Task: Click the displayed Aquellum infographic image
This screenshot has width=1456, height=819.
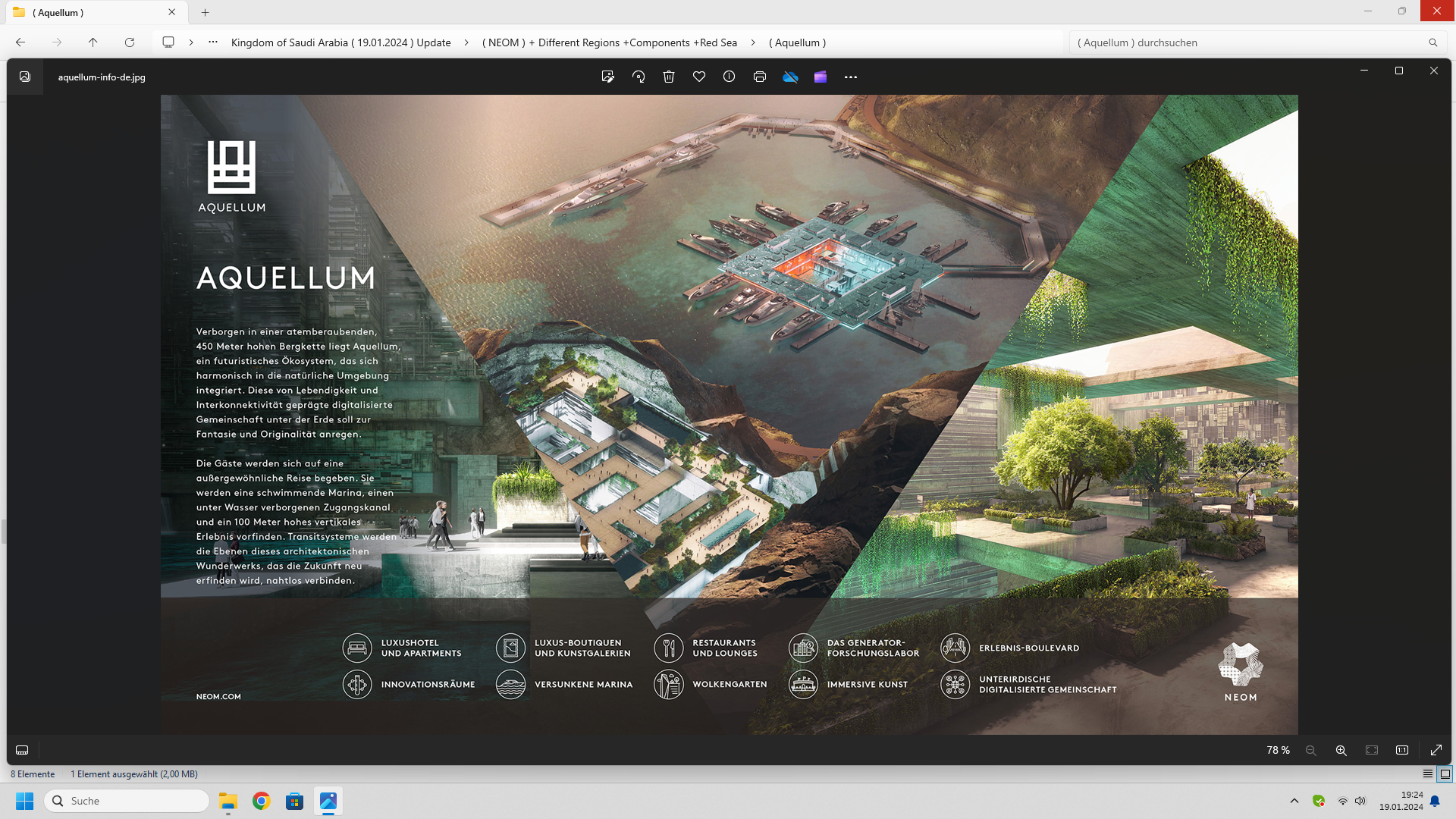Action: pyautogui.click(x=729, y=414)
